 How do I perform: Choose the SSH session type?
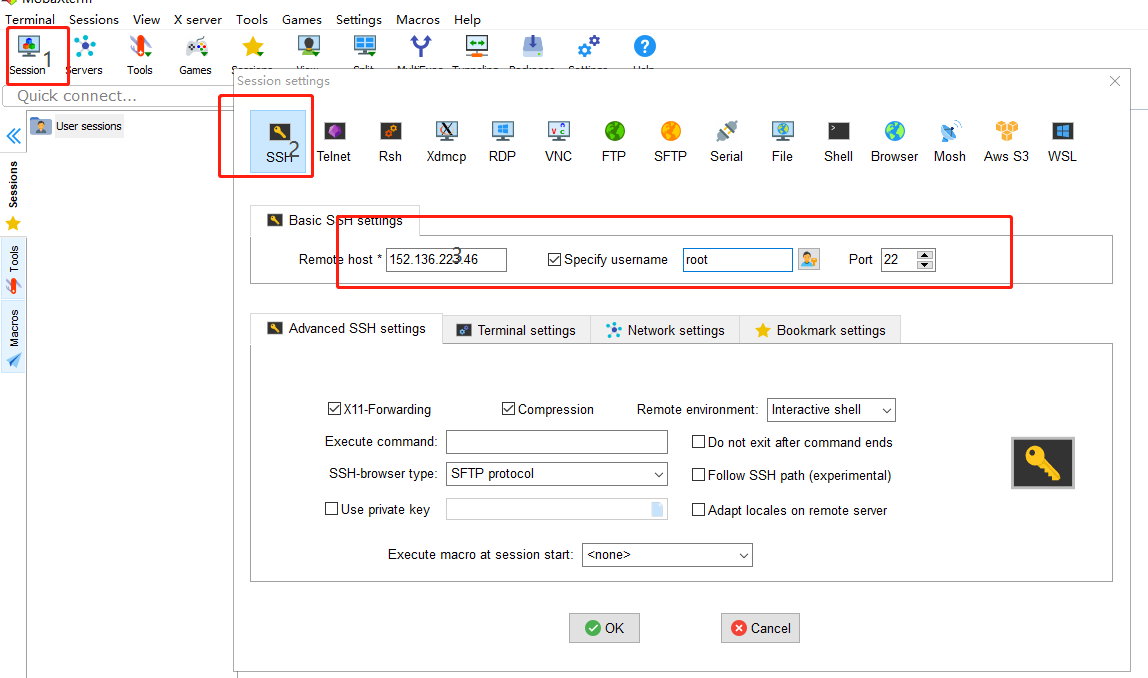278,142
